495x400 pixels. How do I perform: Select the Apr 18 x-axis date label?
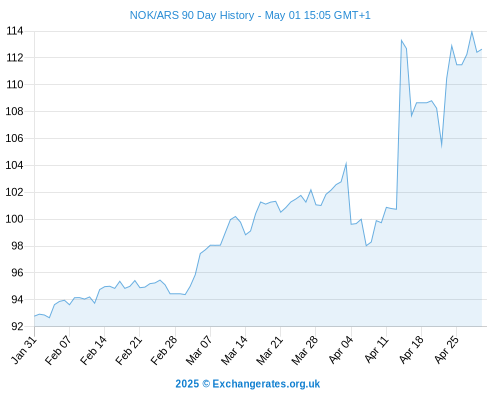click(x=412, y=349)
